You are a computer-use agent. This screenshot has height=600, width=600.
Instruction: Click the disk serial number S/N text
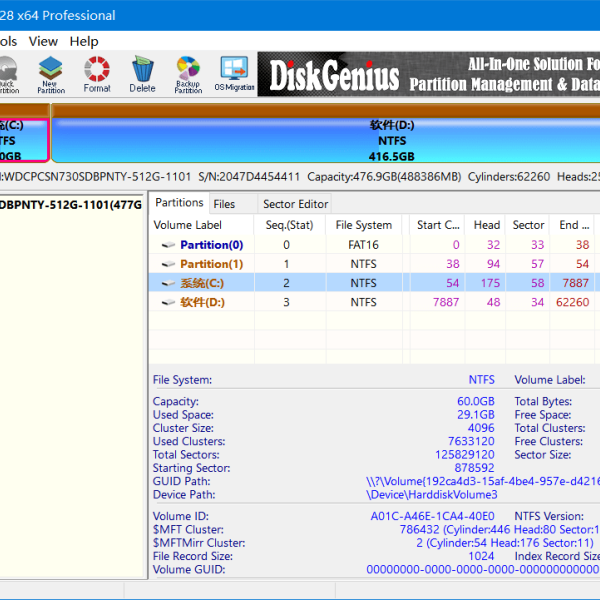pyautogui.click(x=249, y=177)
